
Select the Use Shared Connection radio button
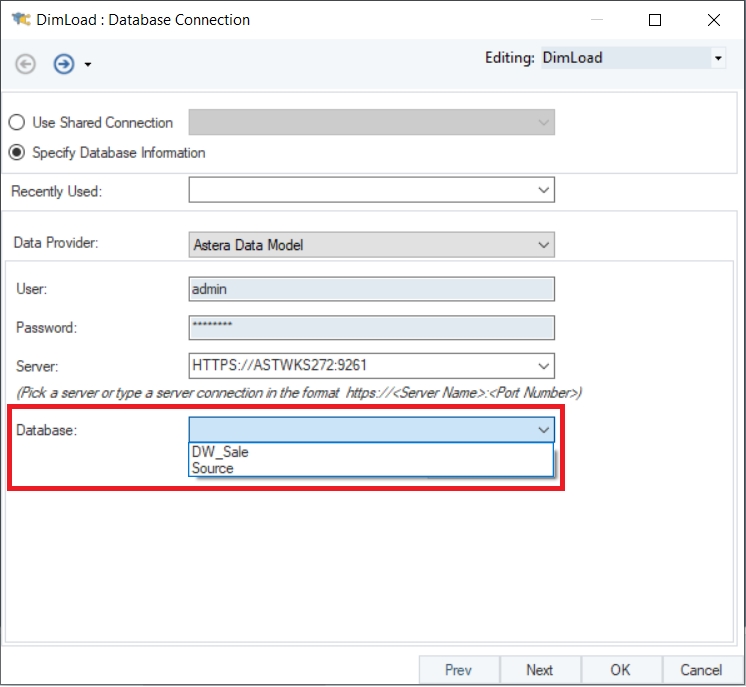coord(17,123)
